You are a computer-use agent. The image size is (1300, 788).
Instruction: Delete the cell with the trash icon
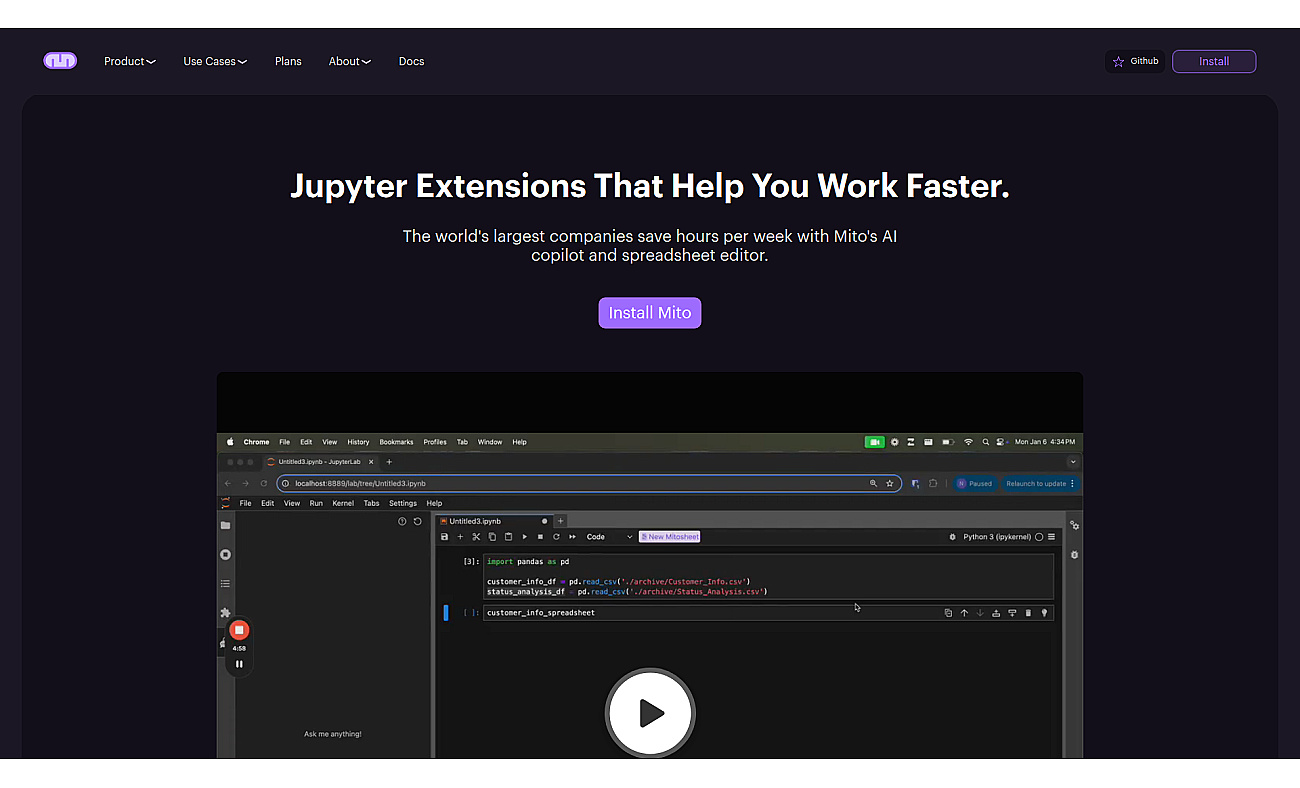pyautogui.click(x=1028, y=613)
